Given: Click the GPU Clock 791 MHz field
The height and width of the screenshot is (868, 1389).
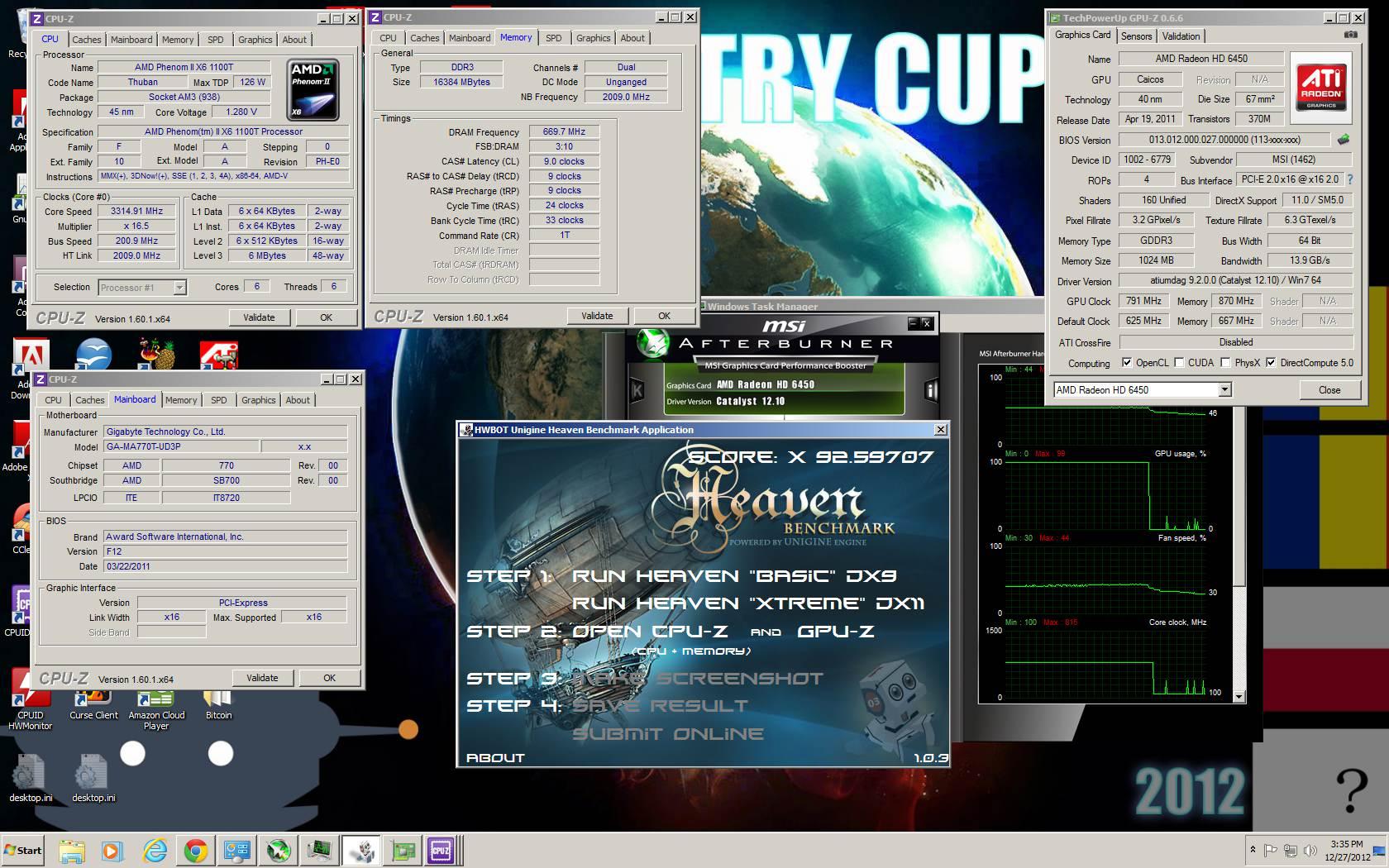Looking at the screenshot, I should pos(1143,301).
